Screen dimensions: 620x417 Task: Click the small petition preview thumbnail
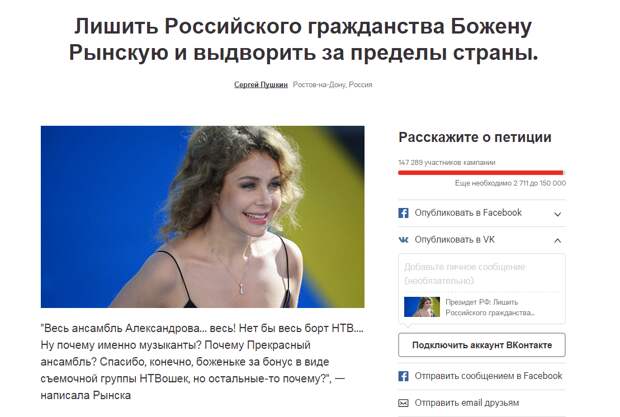[x=422, y=307]
